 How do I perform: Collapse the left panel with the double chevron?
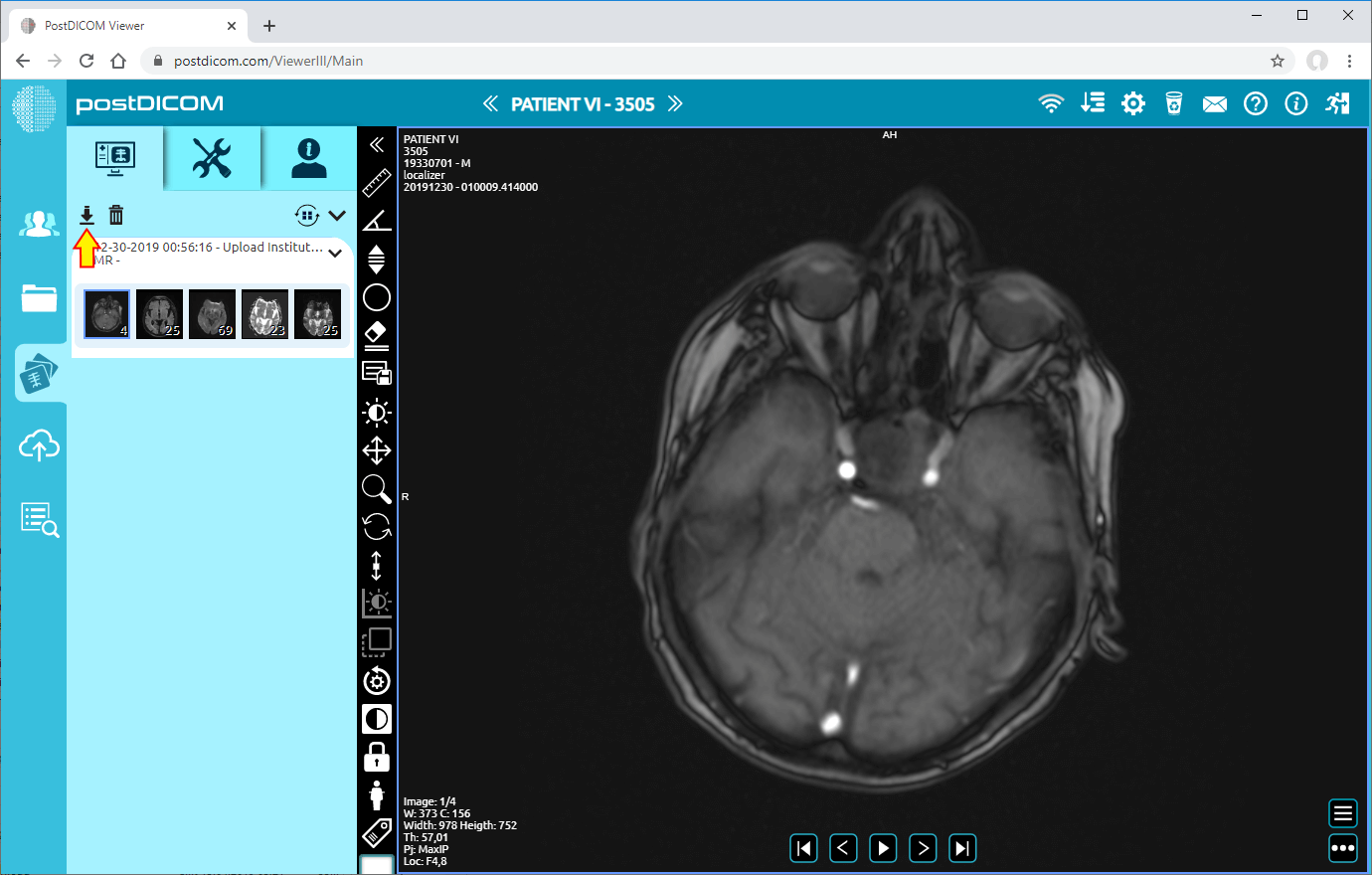click(x=377, y=144)
